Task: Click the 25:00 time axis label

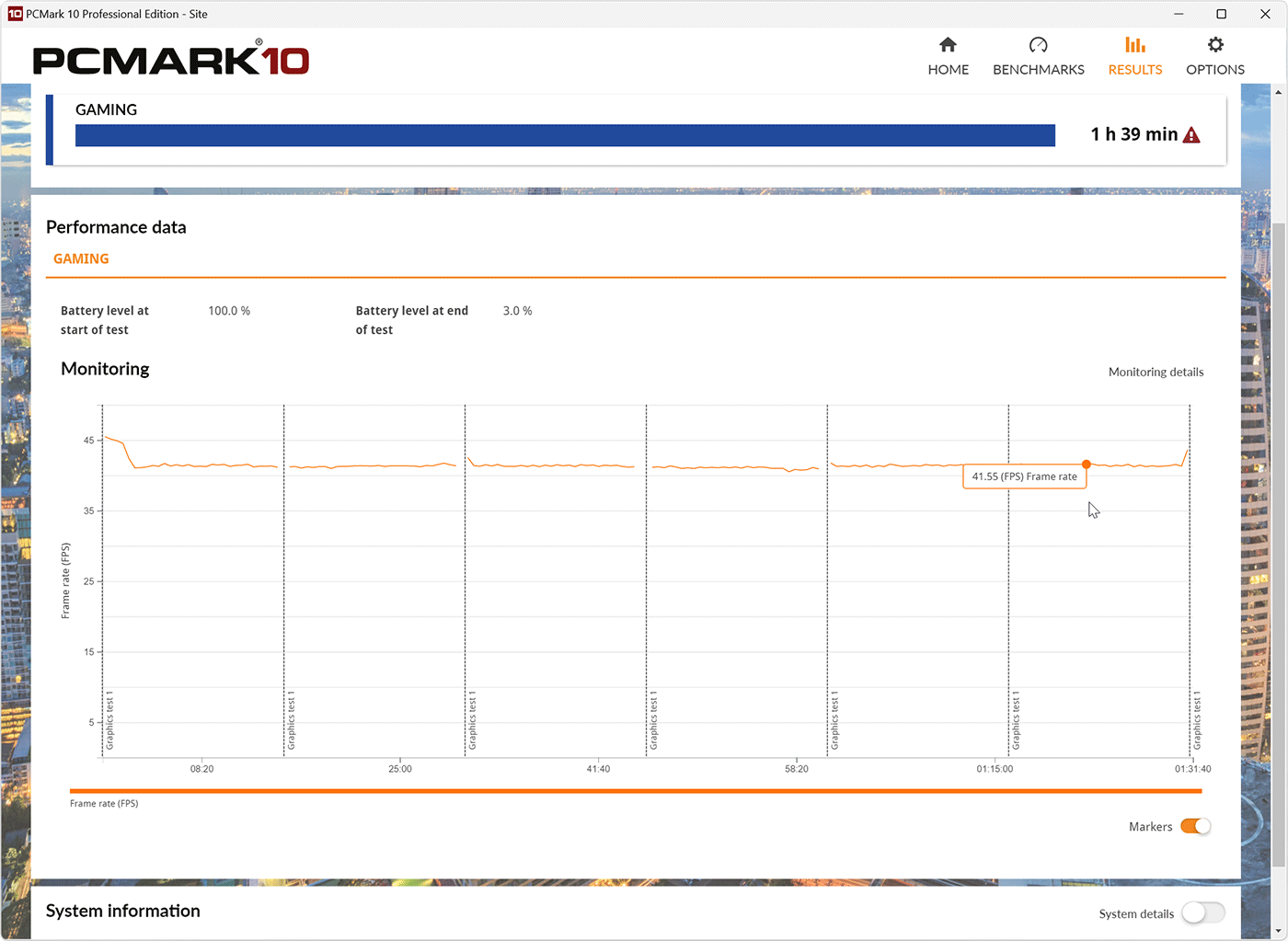Action: [x=400, y=769]
